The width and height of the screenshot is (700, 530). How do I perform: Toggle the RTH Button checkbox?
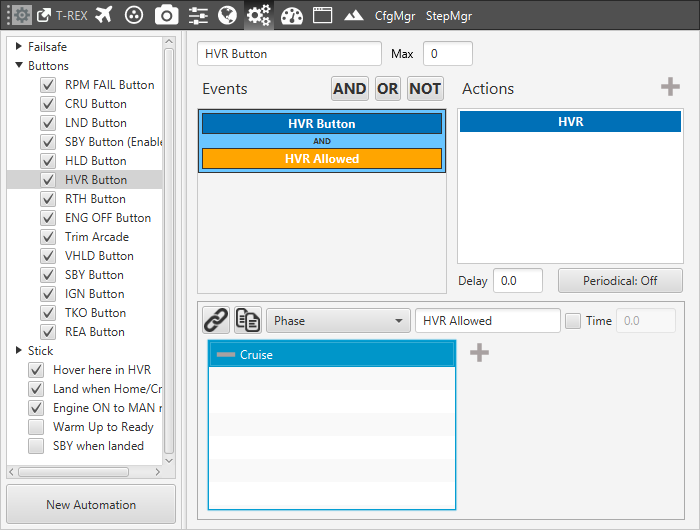click(48, 199)
